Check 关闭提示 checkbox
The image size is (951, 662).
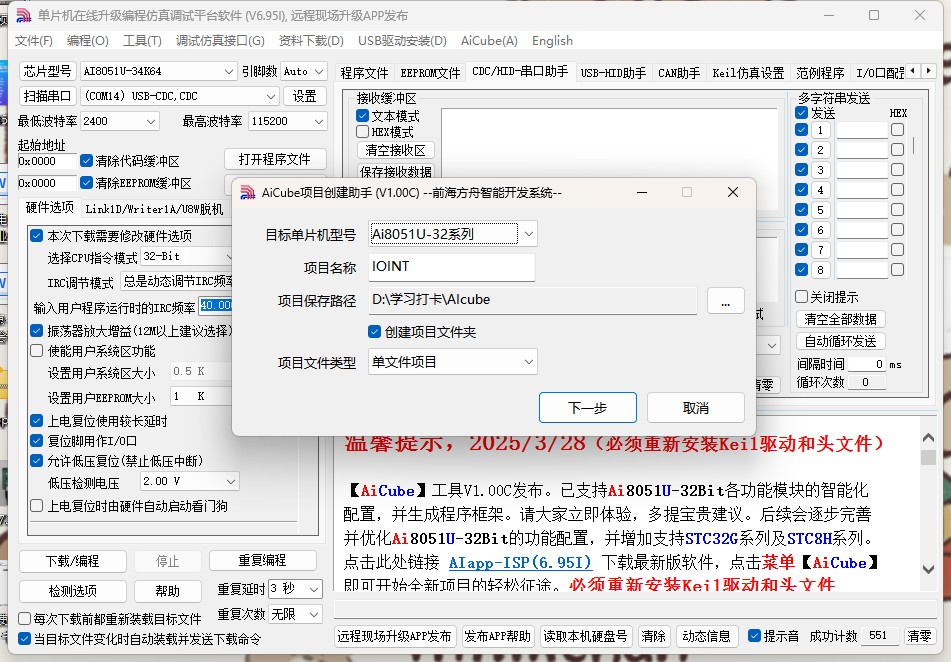(x=801, y=297)
